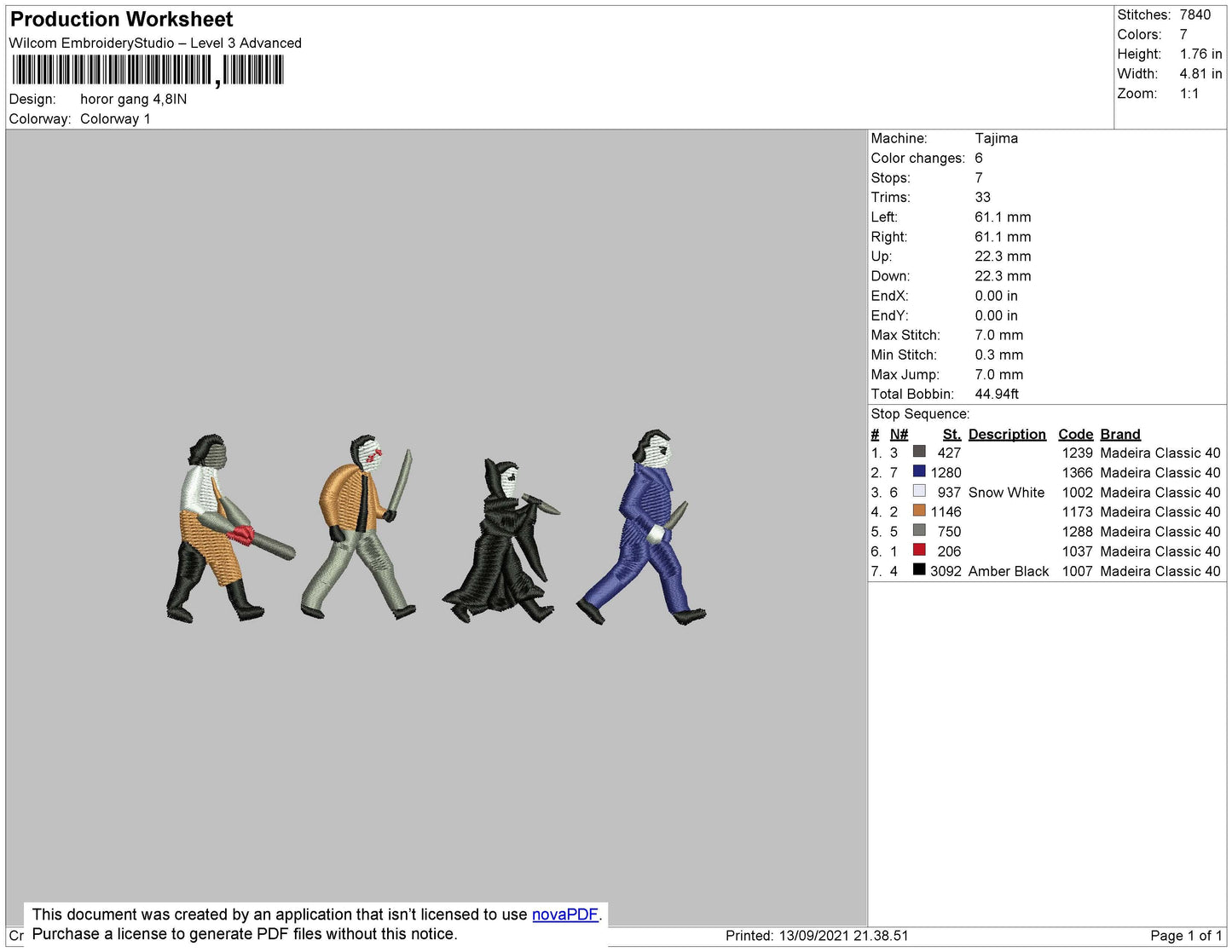Viewport: 1232px width, 952px height.
Task: Click the black robed ghost figure
Action: [x=501, y=540]
